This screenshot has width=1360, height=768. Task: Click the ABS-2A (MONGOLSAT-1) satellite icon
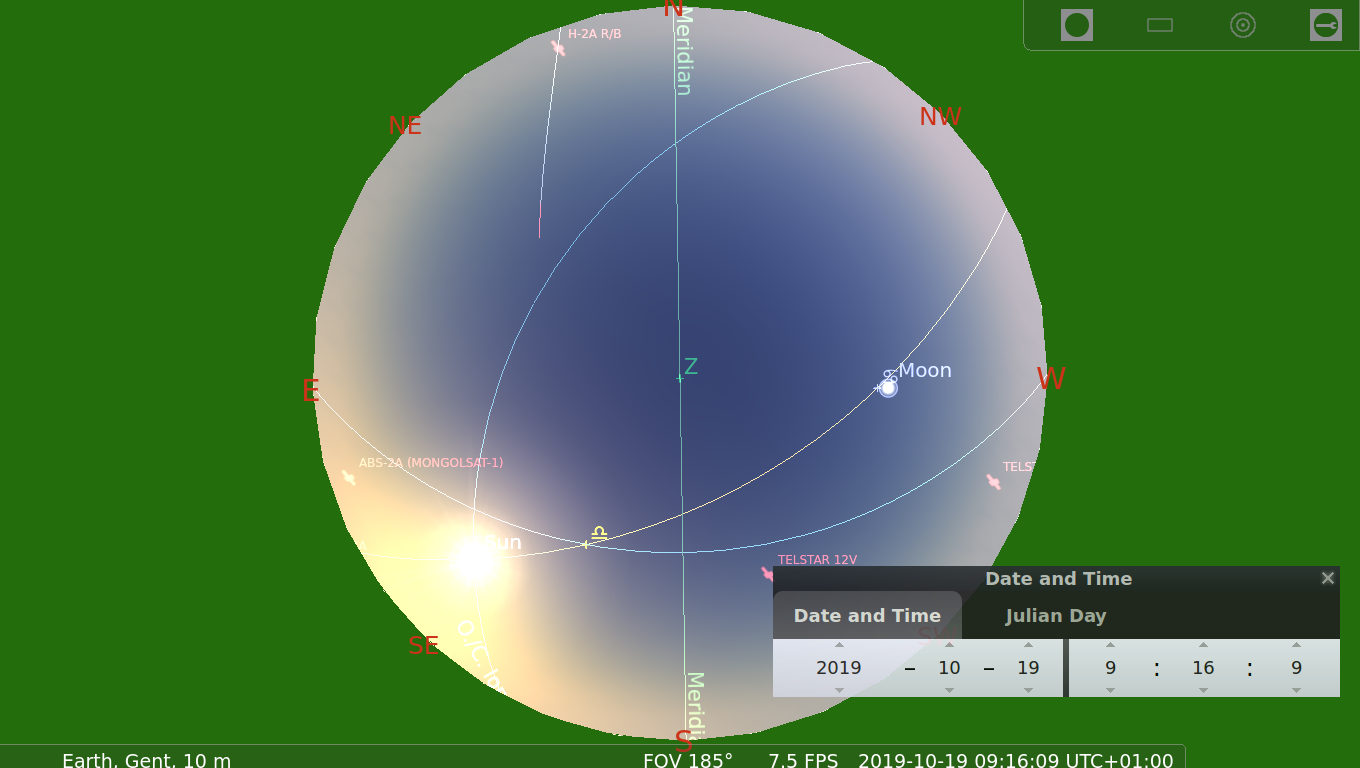click(348, 478)
